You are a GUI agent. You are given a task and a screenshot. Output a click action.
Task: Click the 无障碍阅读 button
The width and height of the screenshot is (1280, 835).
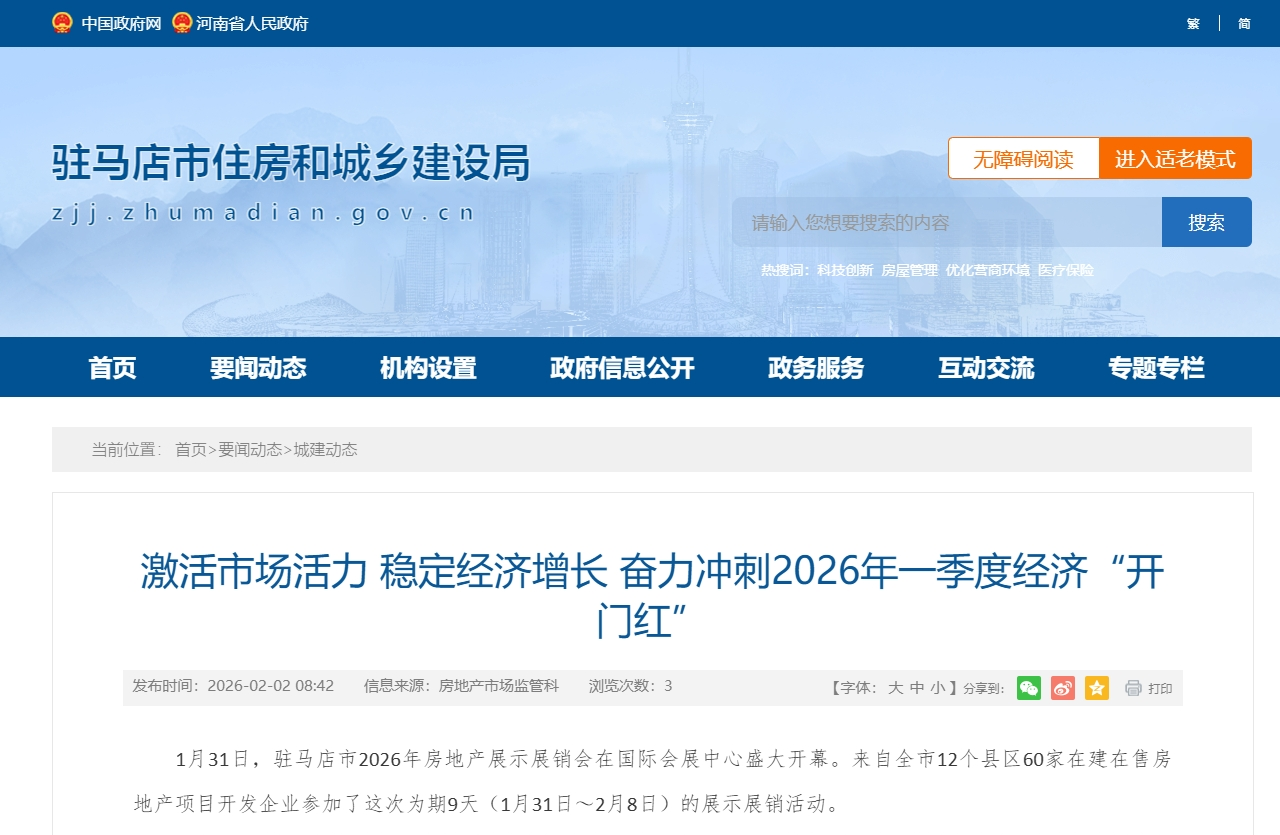tap(1023, 159)
